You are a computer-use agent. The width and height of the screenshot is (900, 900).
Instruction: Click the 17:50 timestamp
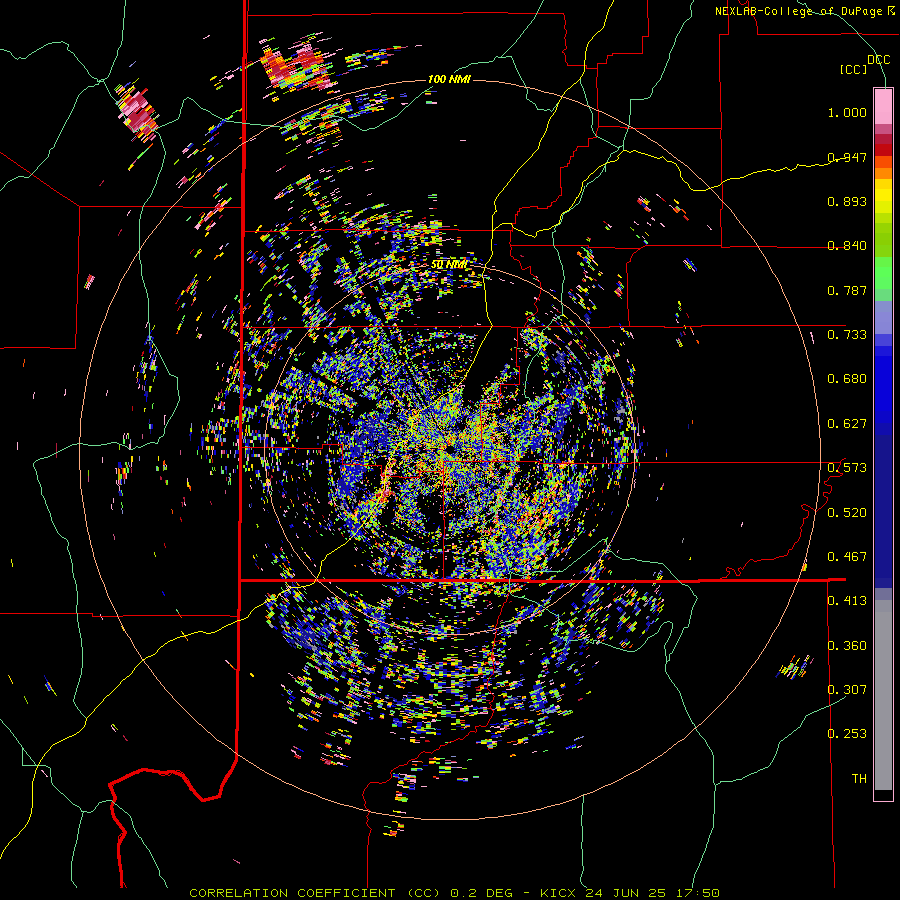(696, 893)
